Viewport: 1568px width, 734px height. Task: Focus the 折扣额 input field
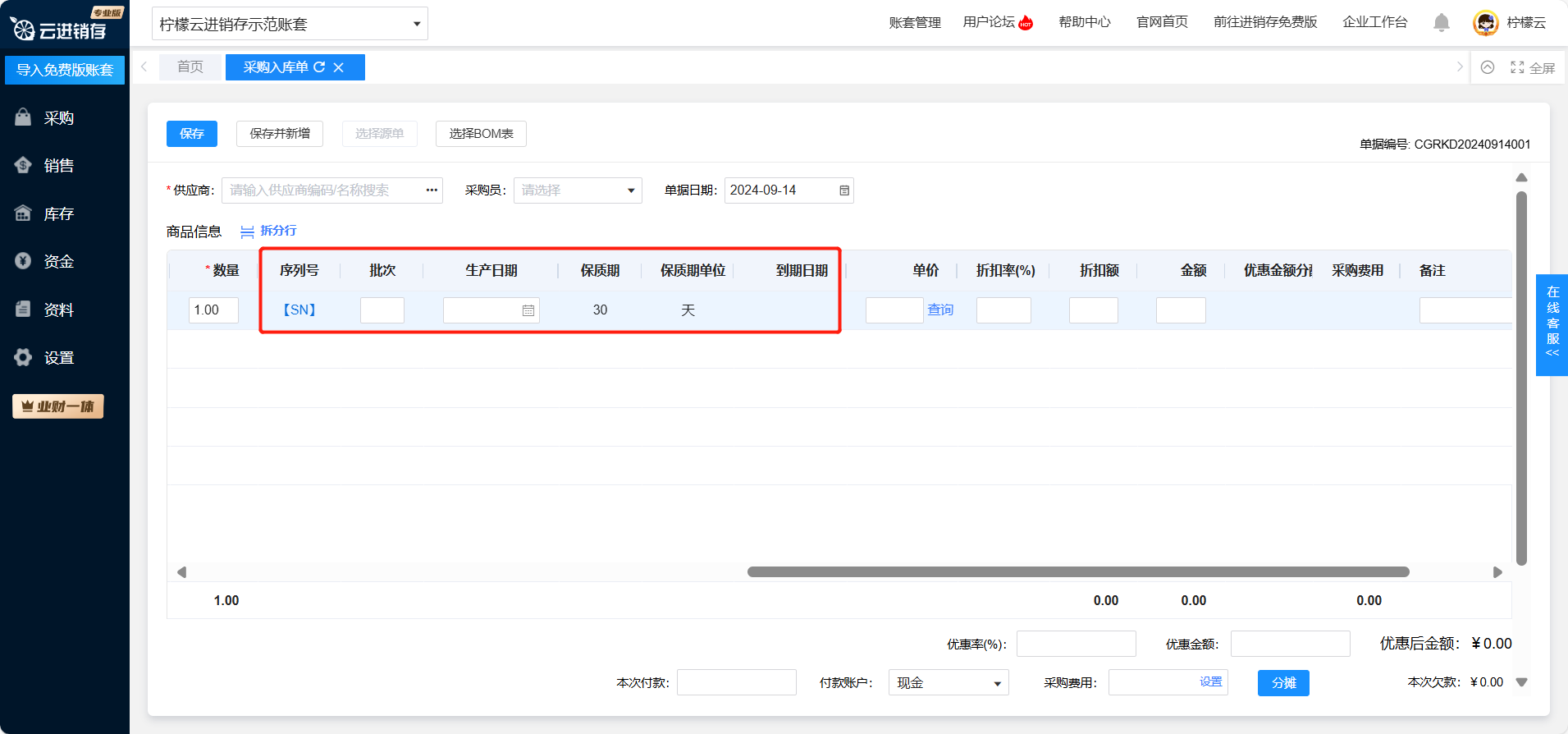[1094, 310]
